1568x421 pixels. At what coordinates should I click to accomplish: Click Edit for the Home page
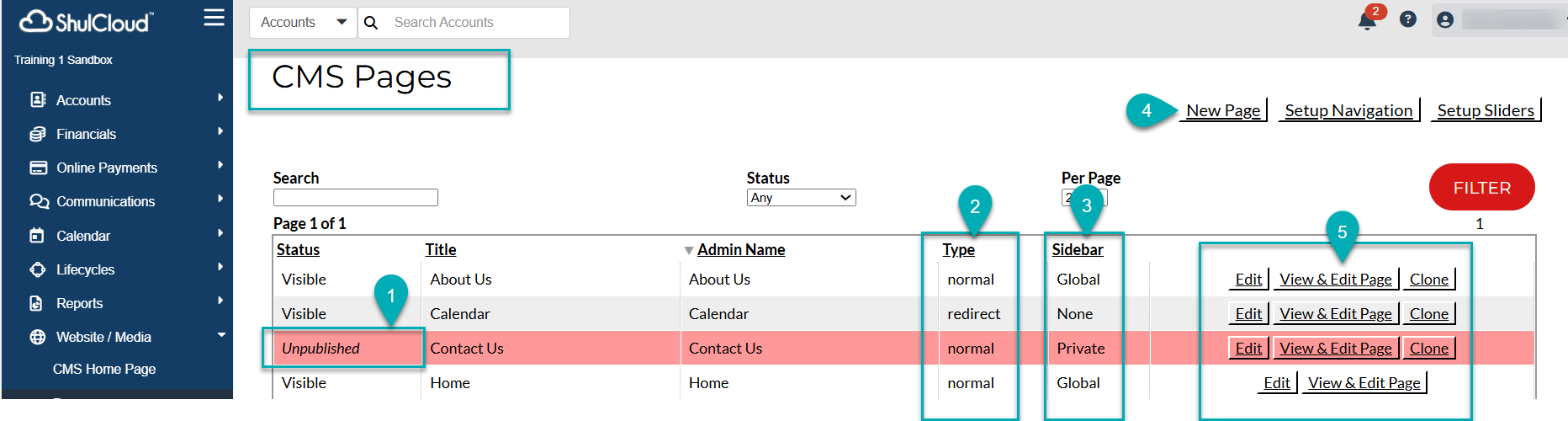click(1277, 383)
